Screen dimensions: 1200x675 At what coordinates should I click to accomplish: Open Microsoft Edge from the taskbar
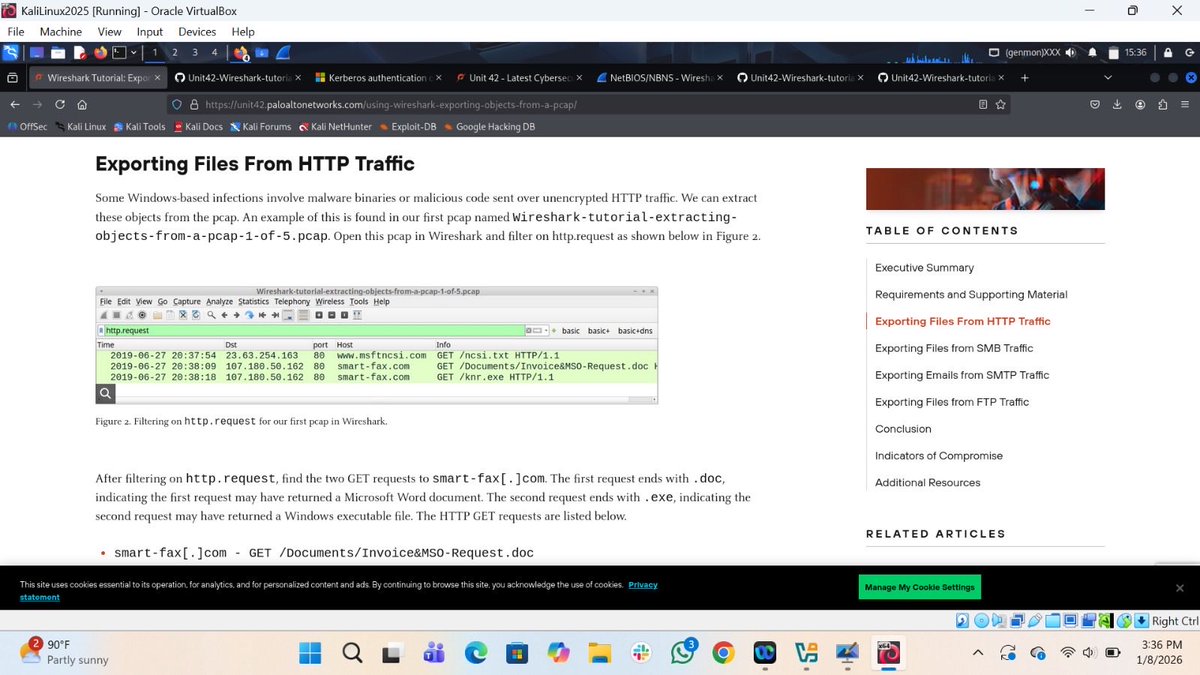point(475,653)
